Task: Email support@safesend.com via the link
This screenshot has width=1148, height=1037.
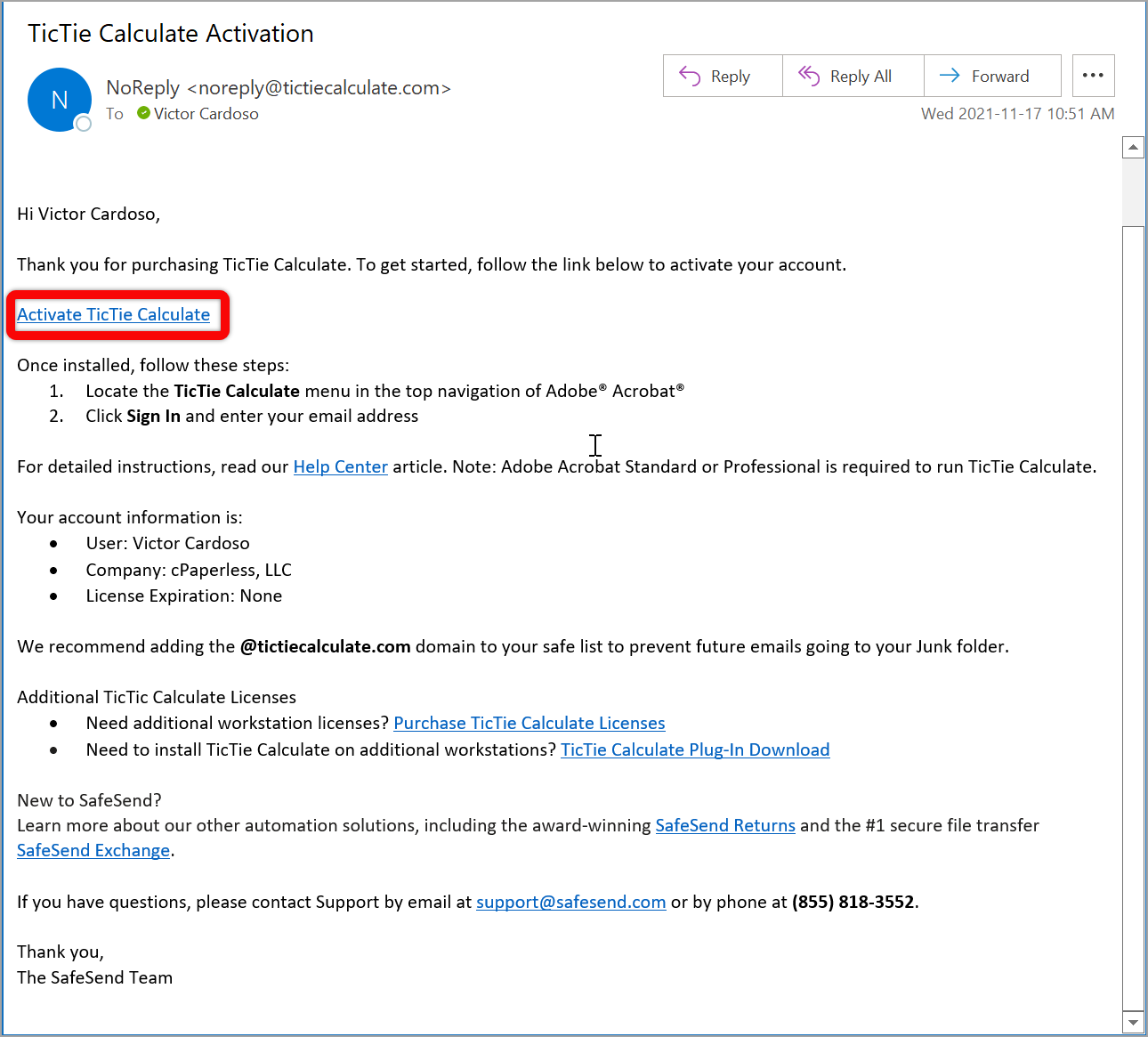Action: click(x=571, y=902)
